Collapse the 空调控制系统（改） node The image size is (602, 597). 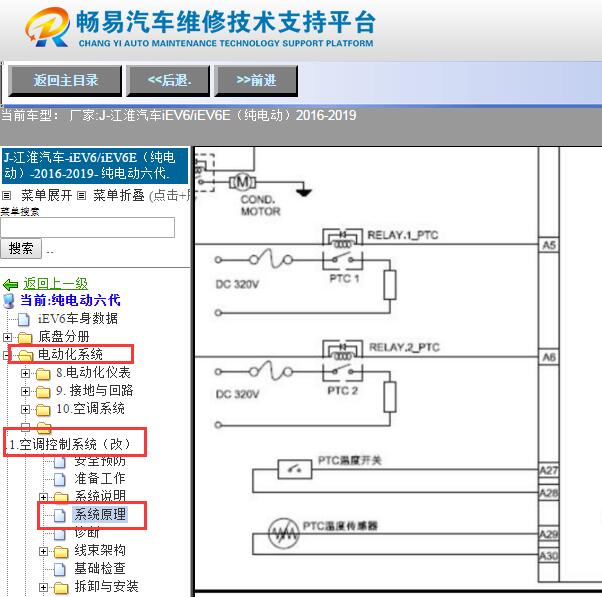click(x=25, y=427)
